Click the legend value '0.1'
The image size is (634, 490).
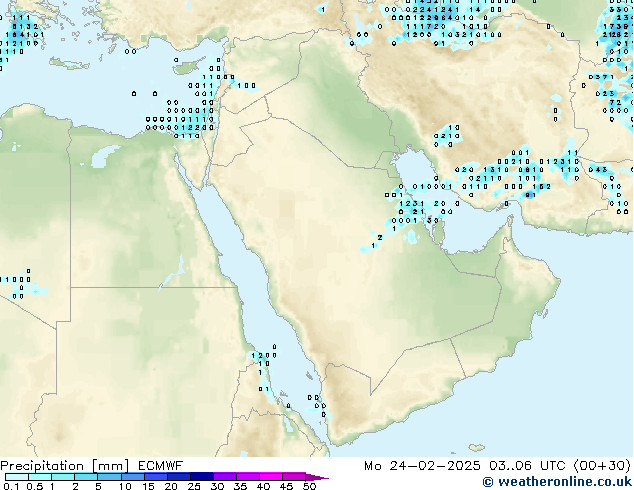pos(11,486)
